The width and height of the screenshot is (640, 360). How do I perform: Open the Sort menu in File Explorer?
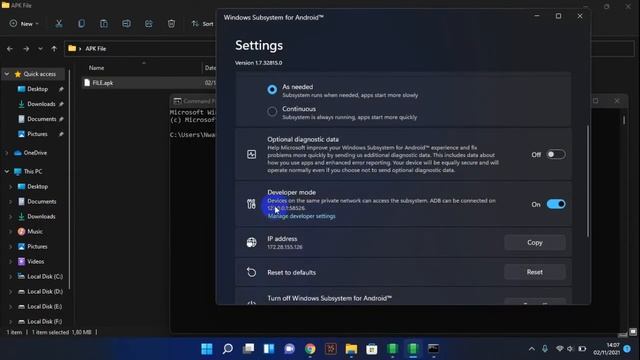[202, 24]
